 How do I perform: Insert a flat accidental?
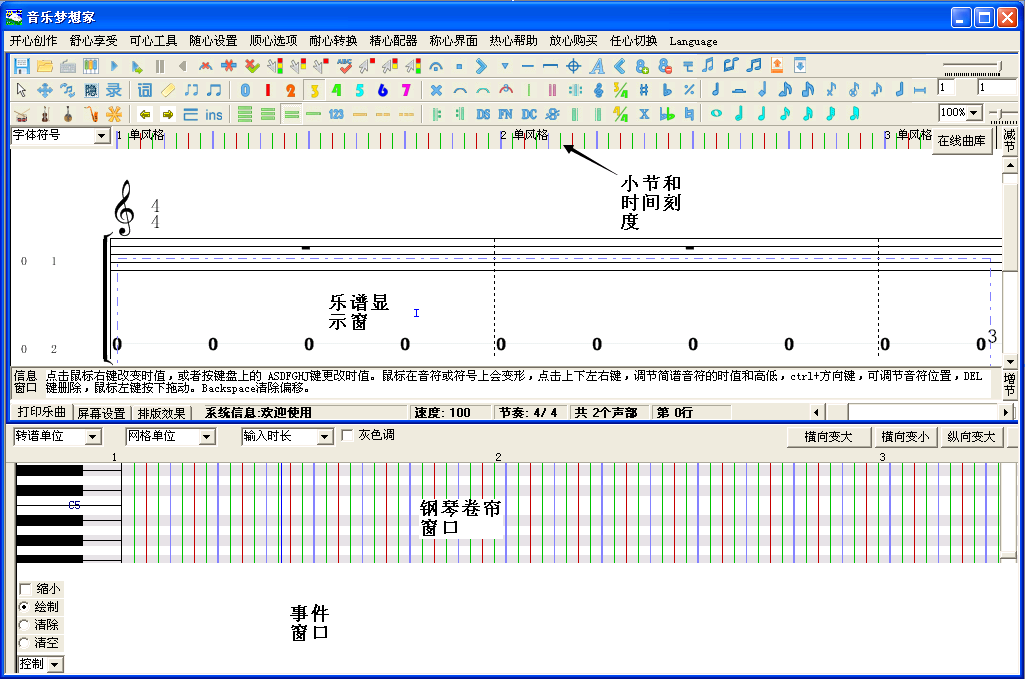point(667,90)
